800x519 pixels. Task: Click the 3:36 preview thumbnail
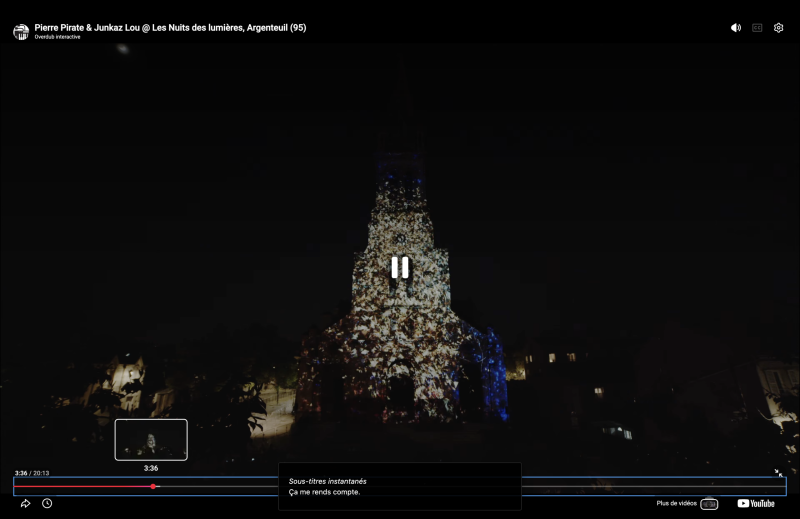(151, 440)
